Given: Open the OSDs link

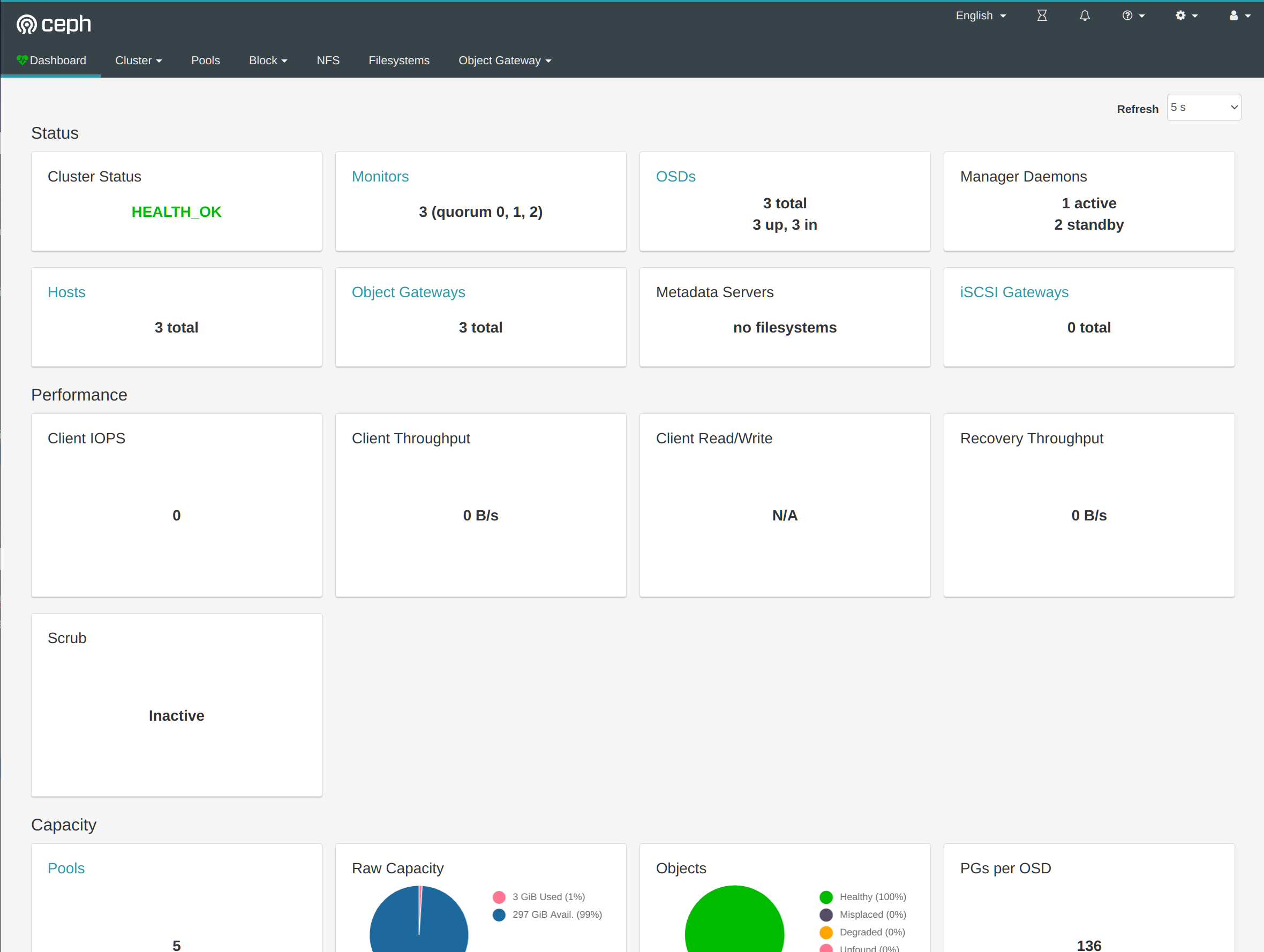Looking at the screenshot, I should pos(675,177).
